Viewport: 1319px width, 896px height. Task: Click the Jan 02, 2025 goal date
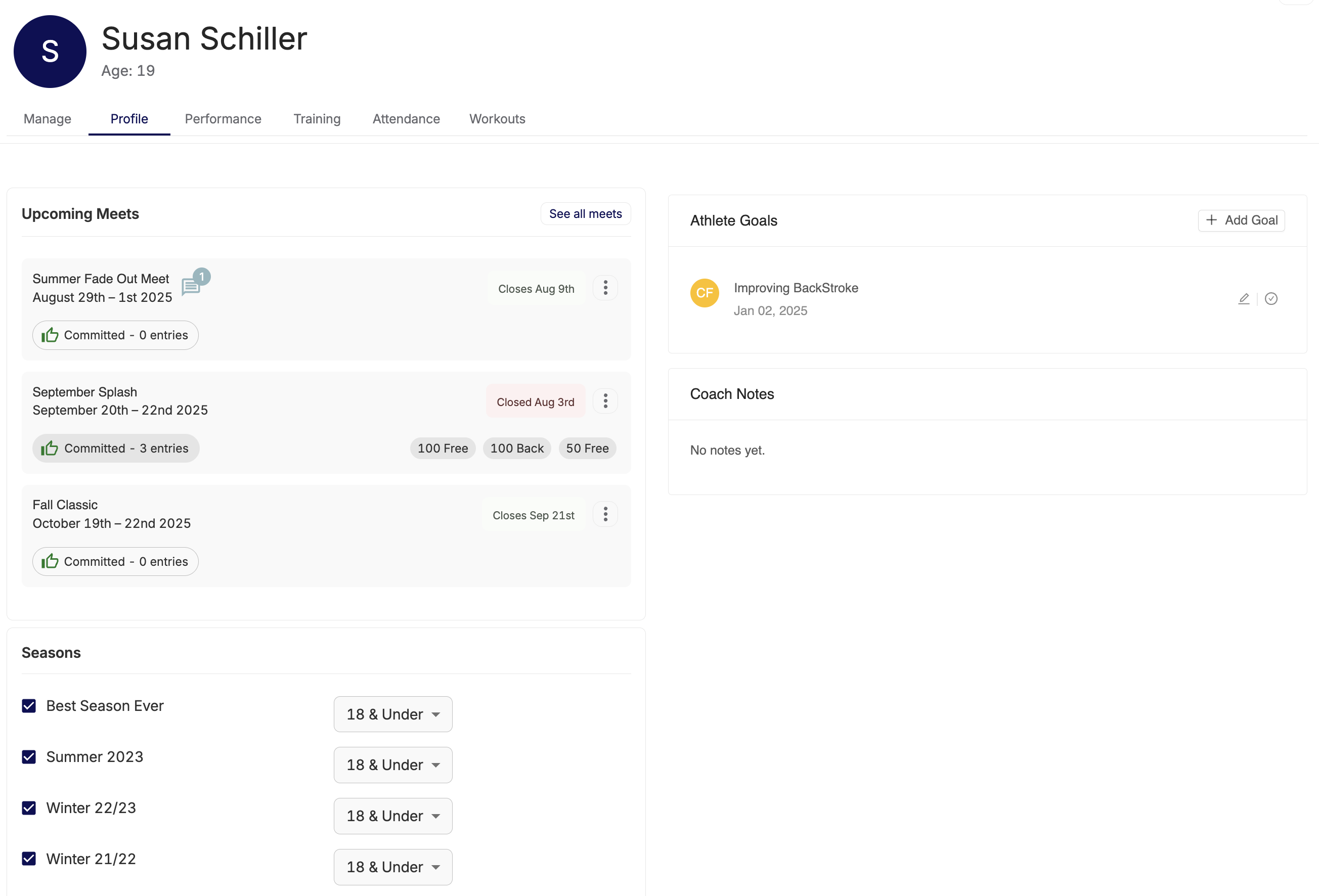coord(770,311)
